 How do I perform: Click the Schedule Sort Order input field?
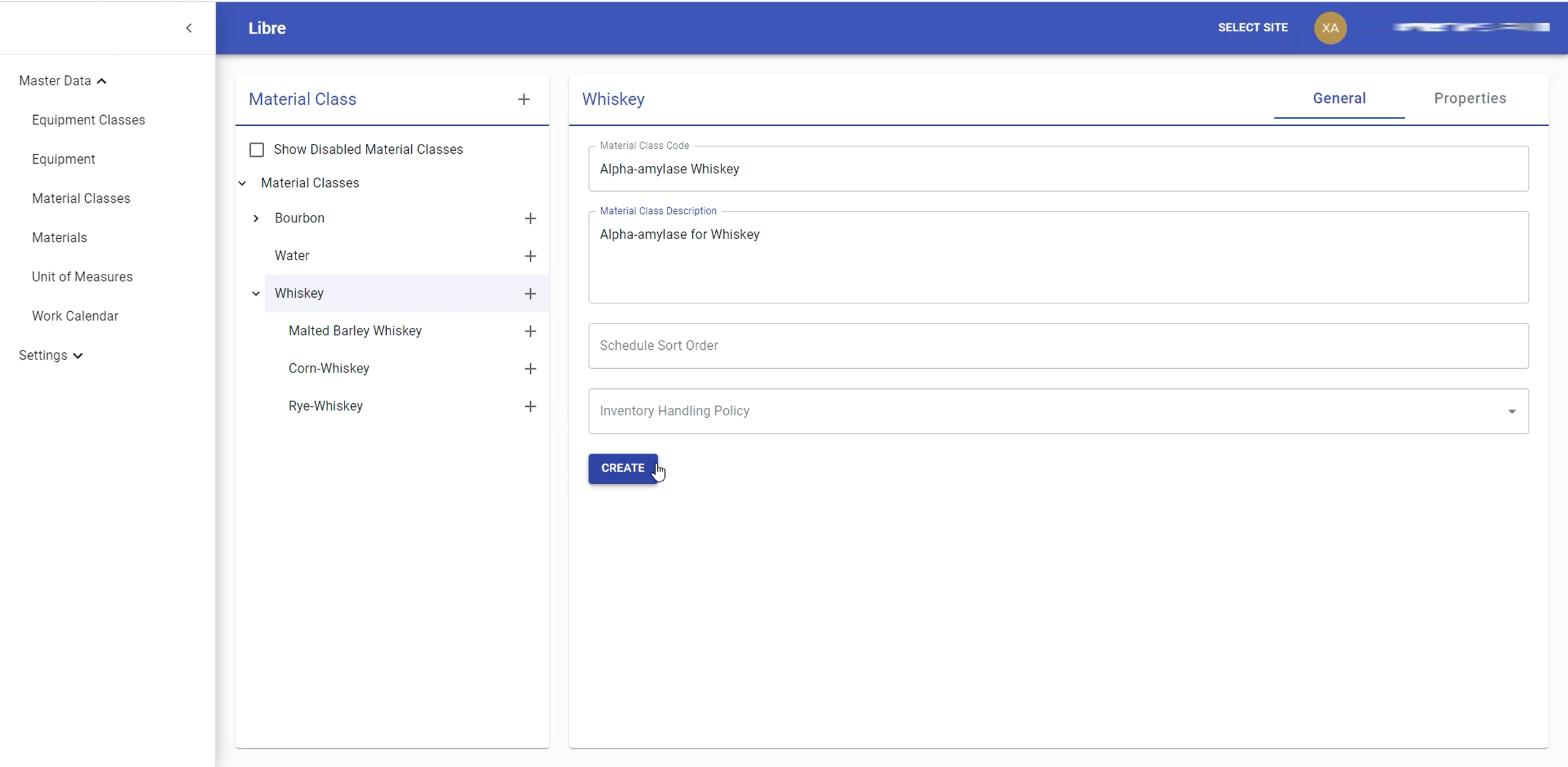pyautogui.click(x=1058, y=345)
